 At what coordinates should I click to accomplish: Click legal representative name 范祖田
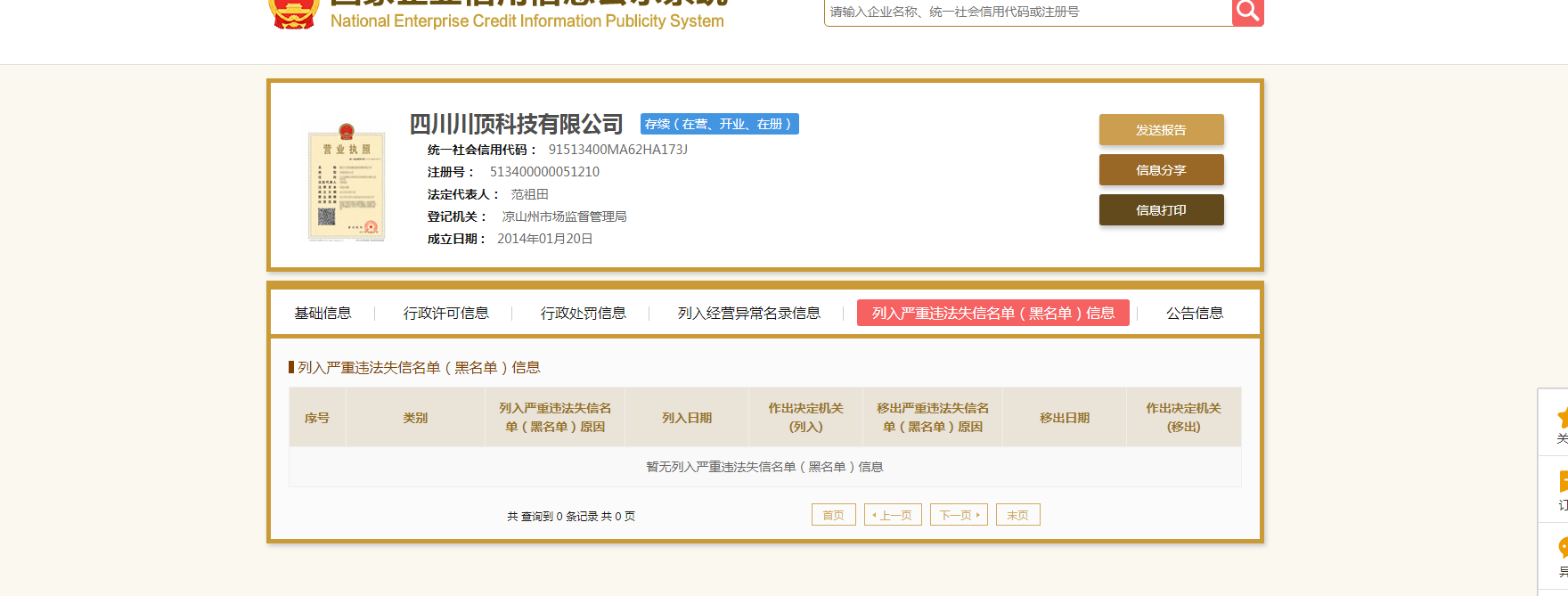tap(529, 194)
